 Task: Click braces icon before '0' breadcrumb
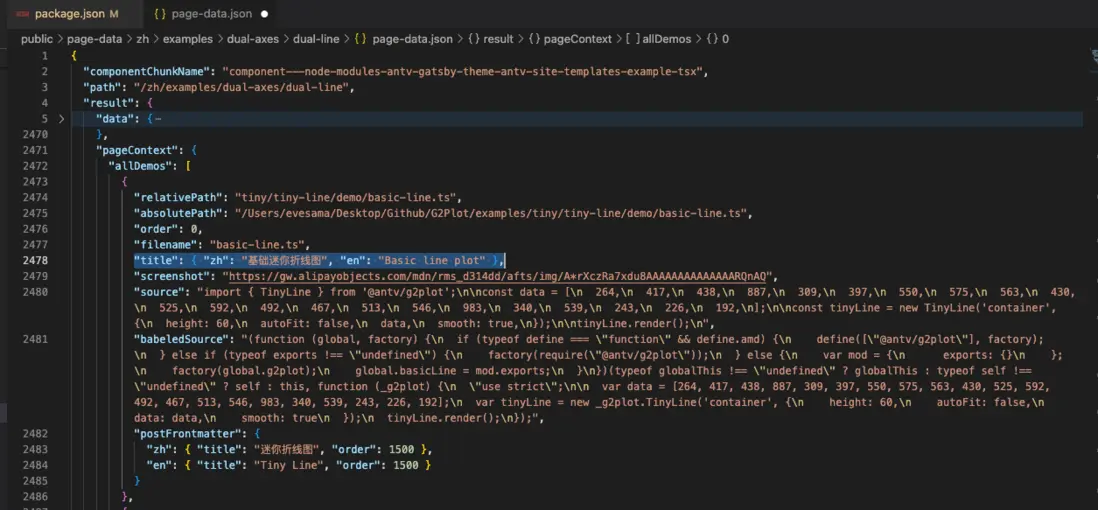tap(711, 39)
